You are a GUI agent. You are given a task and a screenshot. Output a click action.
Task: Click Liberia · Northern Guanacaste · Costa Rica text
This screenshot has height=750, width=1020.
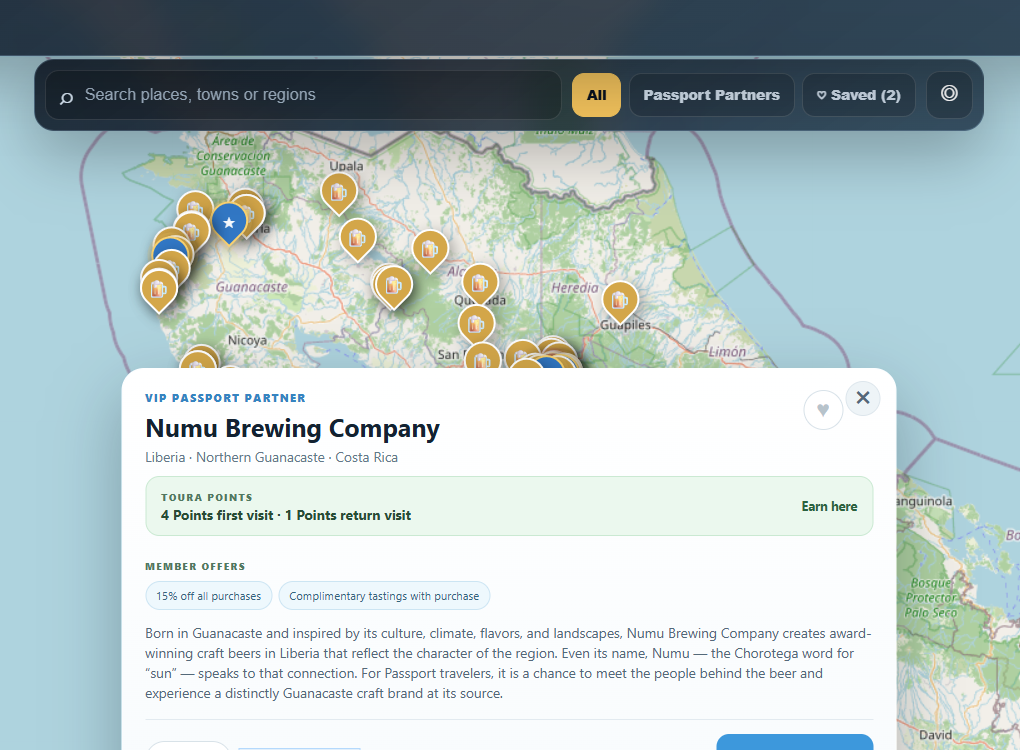[x=271, y=457]
